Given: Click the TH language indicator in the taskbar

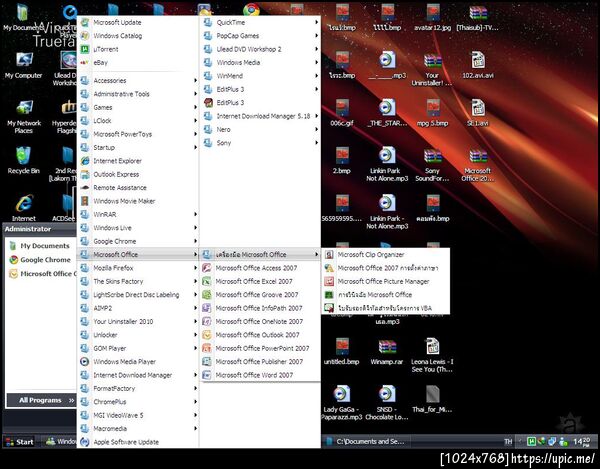Looking at the screenshot, I should [x=508, y=441].
